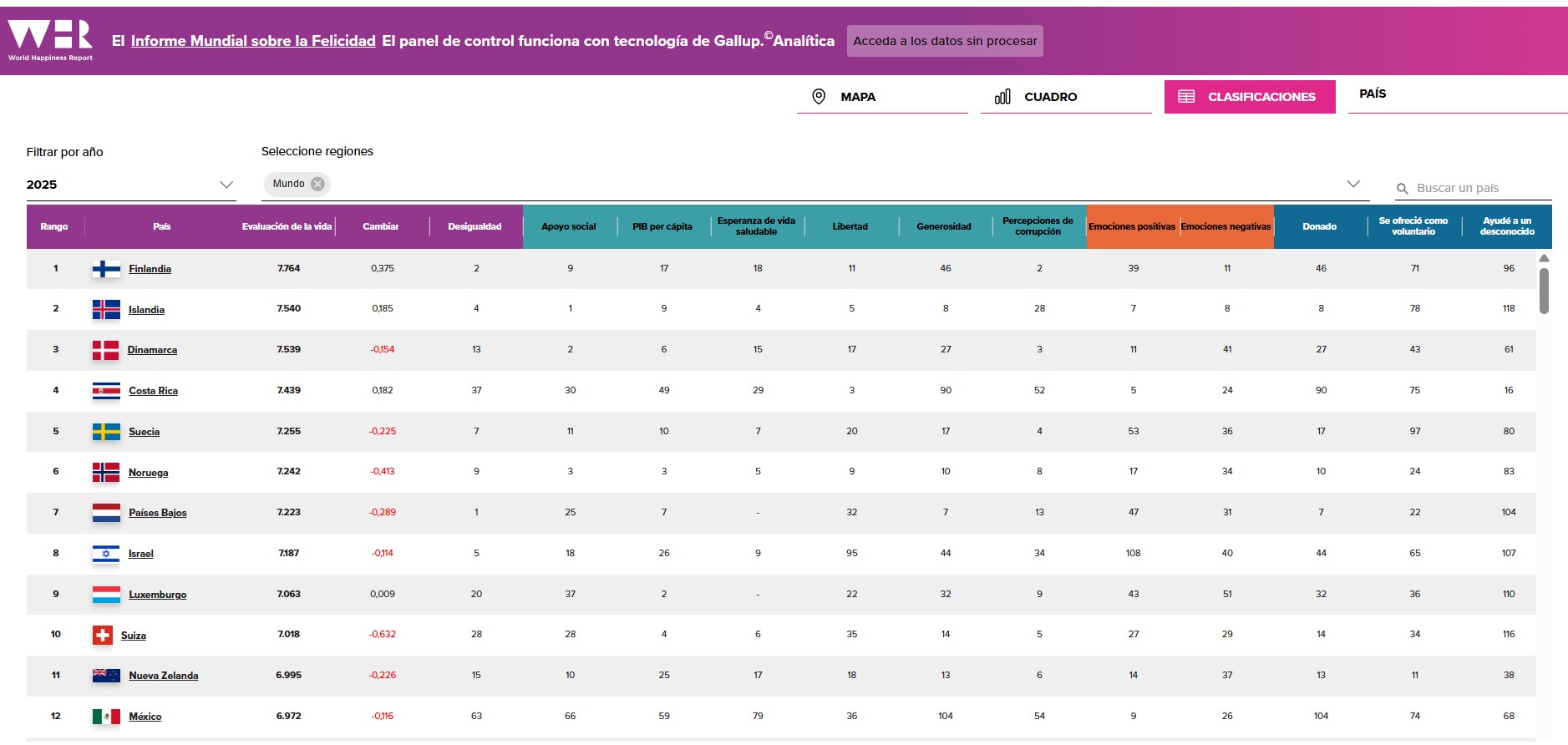Sort by Percepciones de corrupción header
This screenshot has height=745, width=1568.
tap(1038, 227)
